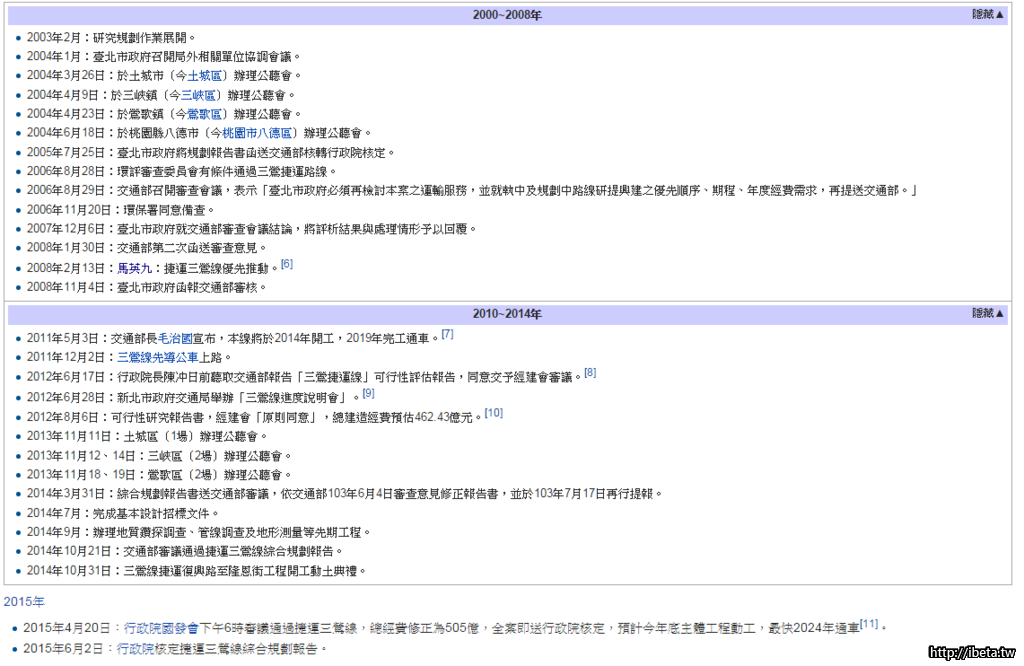Open 行政院 link in 2015年6月2日 entry

point(136,648)
